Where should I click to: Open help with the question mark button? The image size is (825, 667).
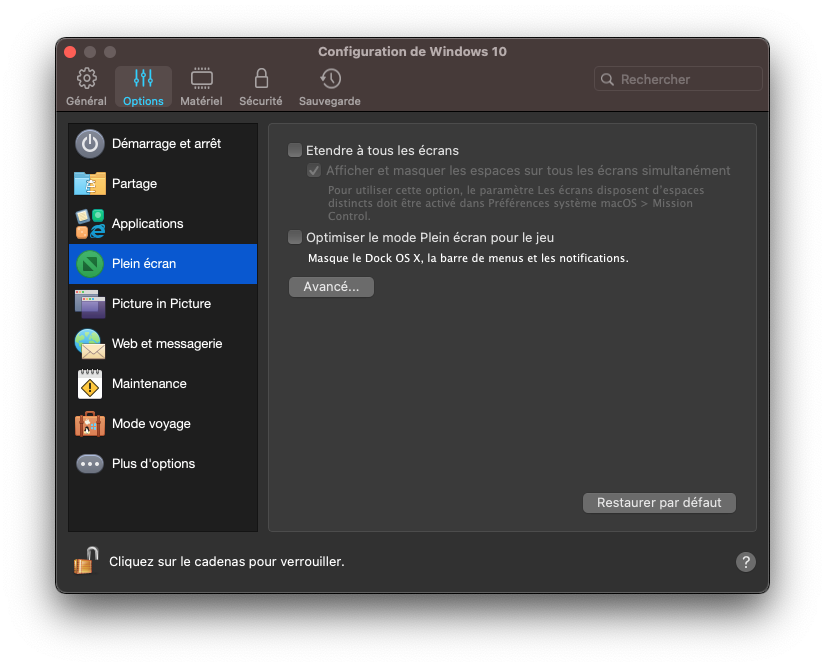[x=745, y=562]
